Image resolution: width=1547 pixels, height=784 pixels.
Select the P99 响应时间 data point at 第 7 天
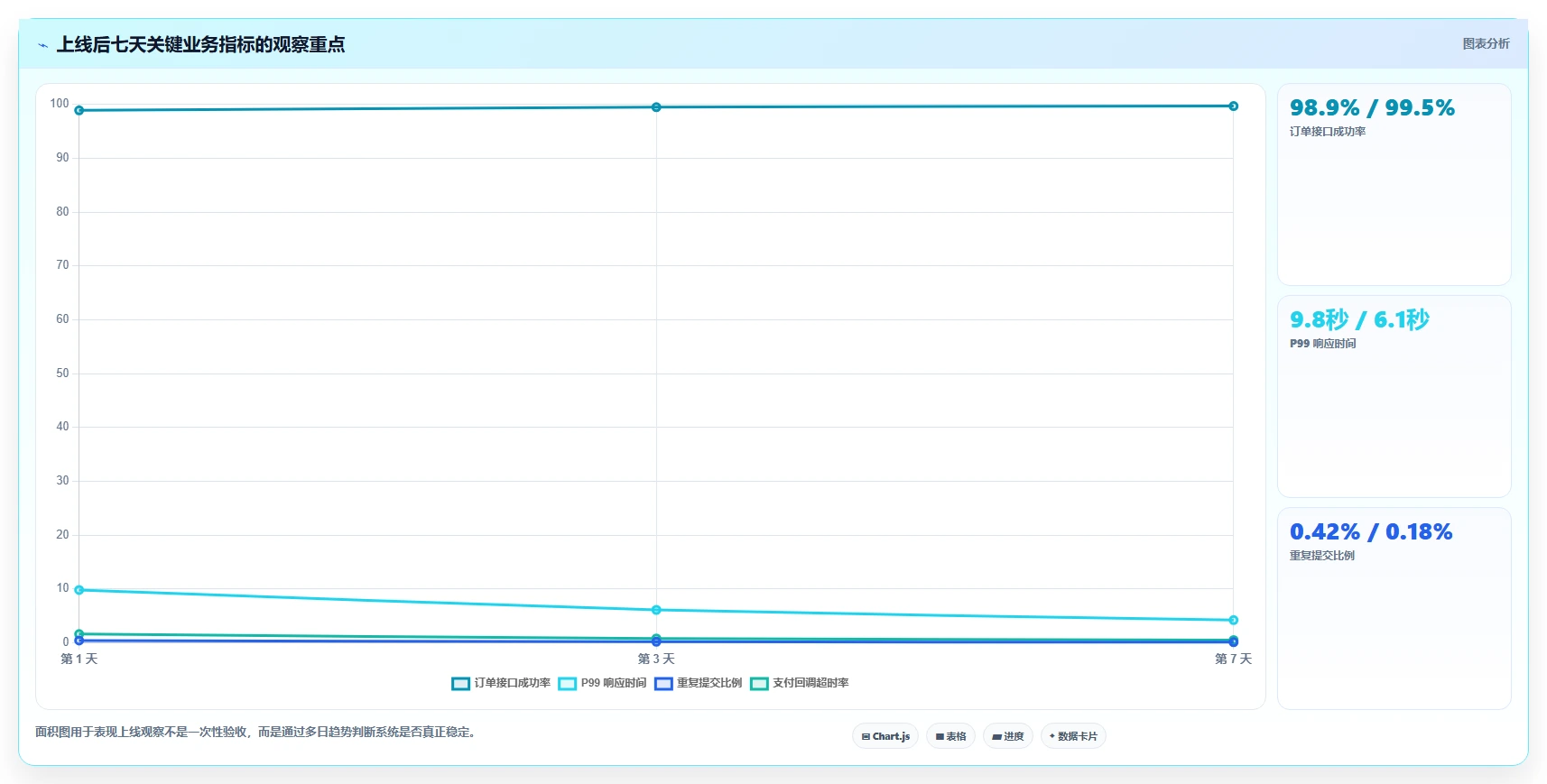tap(1233, 620)
